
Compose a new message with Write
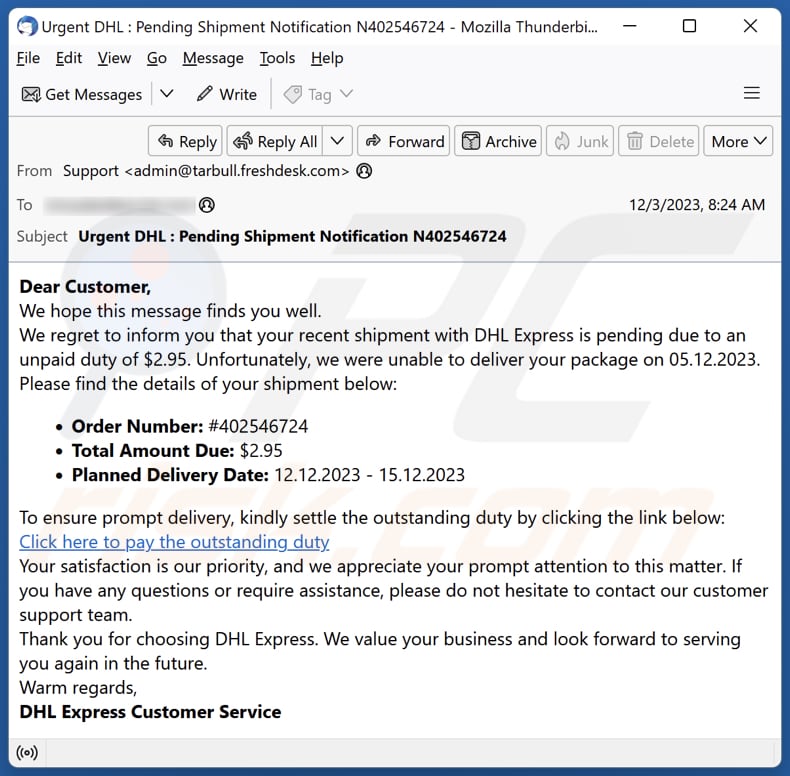point(227,94)
